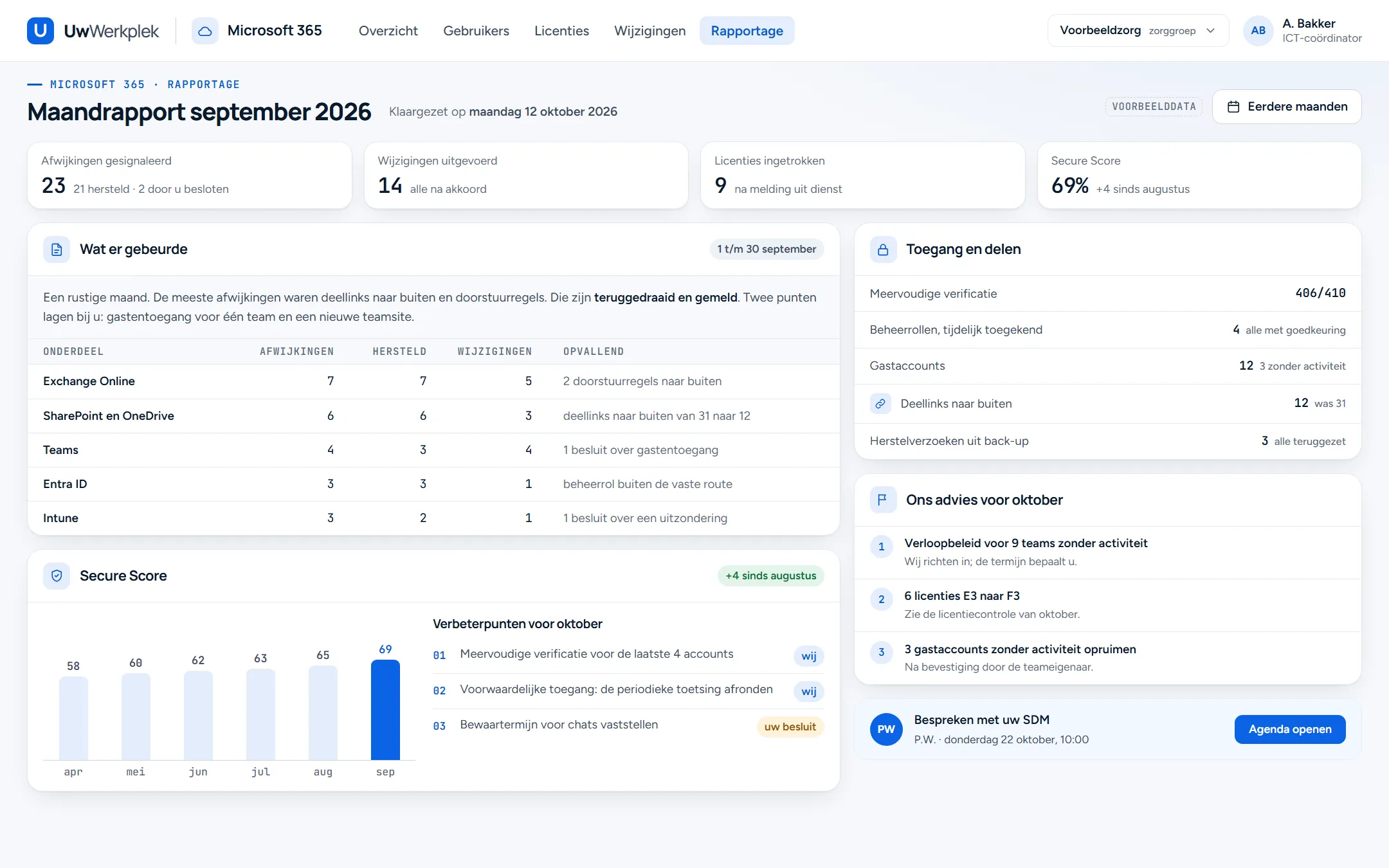Viewport: 1389px width, 868px height.
Task: Click the lock icon beside Toegang en delen
Action: coord(883,249)
